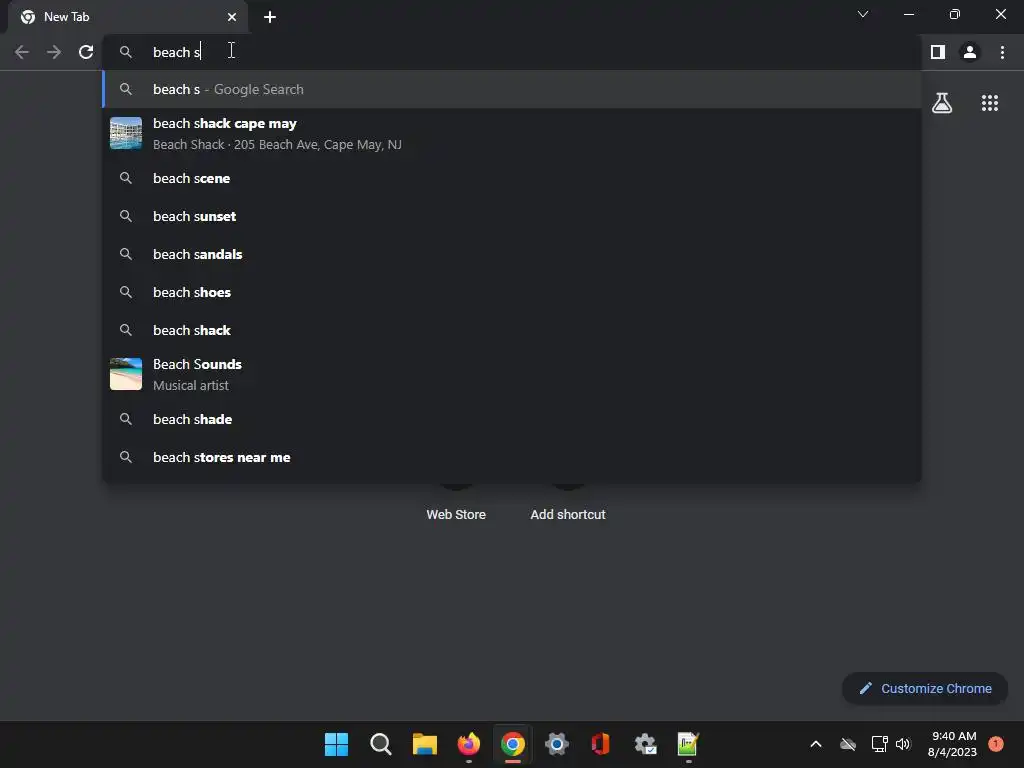
Task: Click search icon beside 'beach stores near me'
Action: 126,457
